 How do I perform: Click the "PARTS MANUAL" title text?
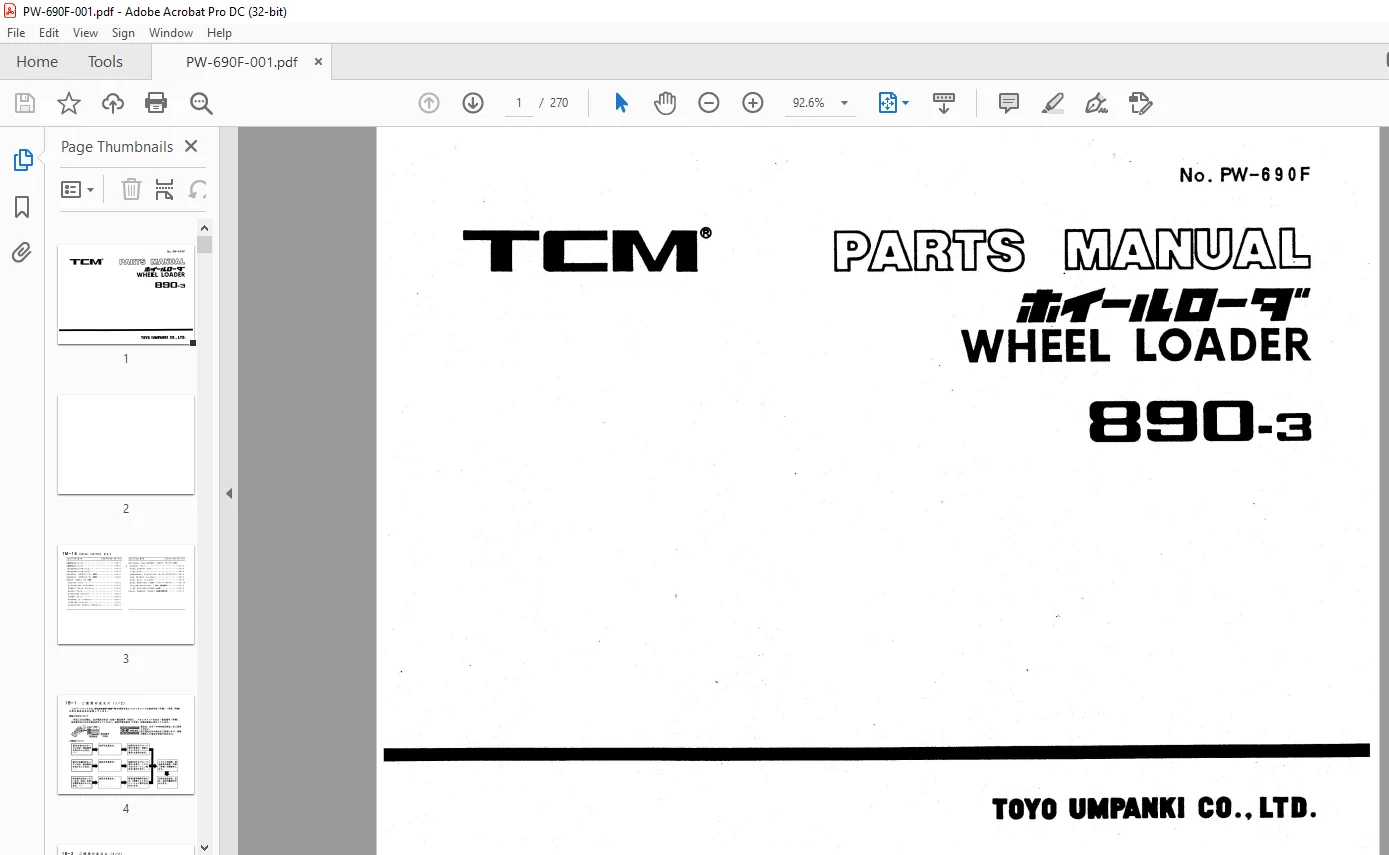[1072, 250]
